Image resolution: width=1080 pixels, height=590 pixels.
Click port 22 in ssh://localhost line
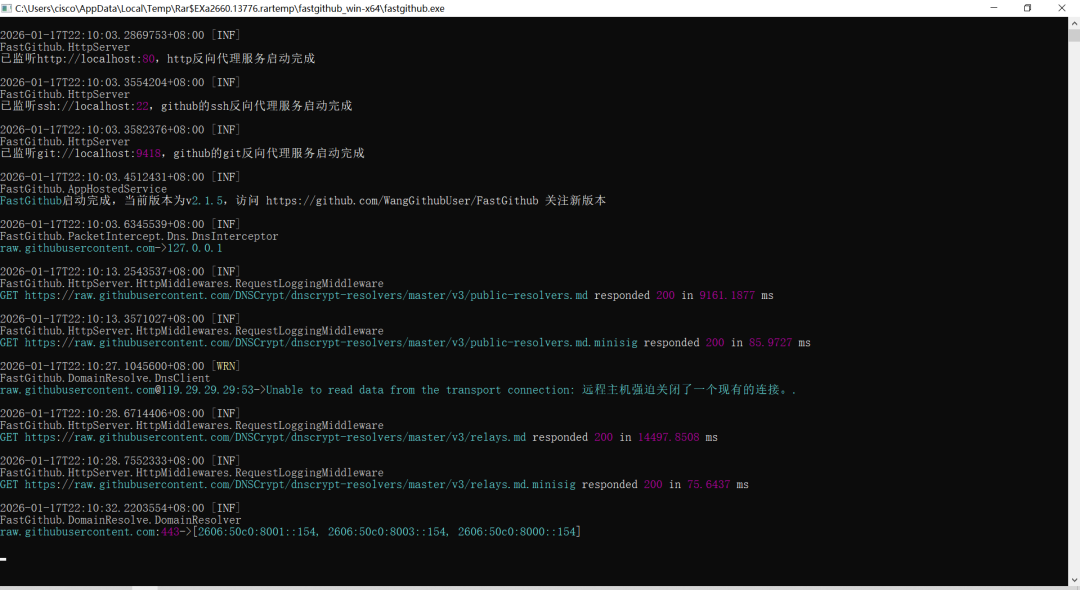[x=142, y=106]
